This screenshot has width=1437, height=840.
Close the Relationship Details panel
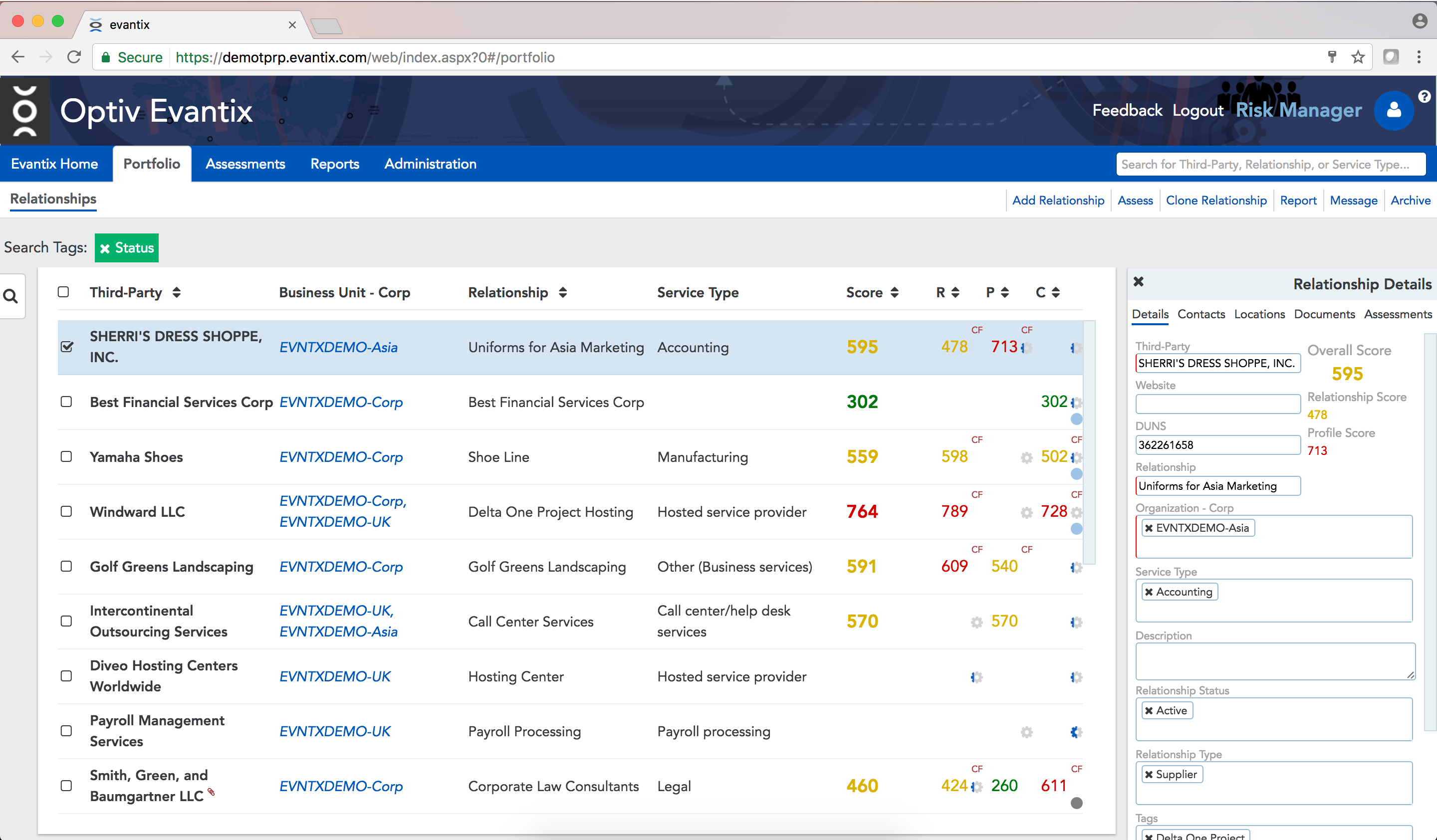[1138, 281]
